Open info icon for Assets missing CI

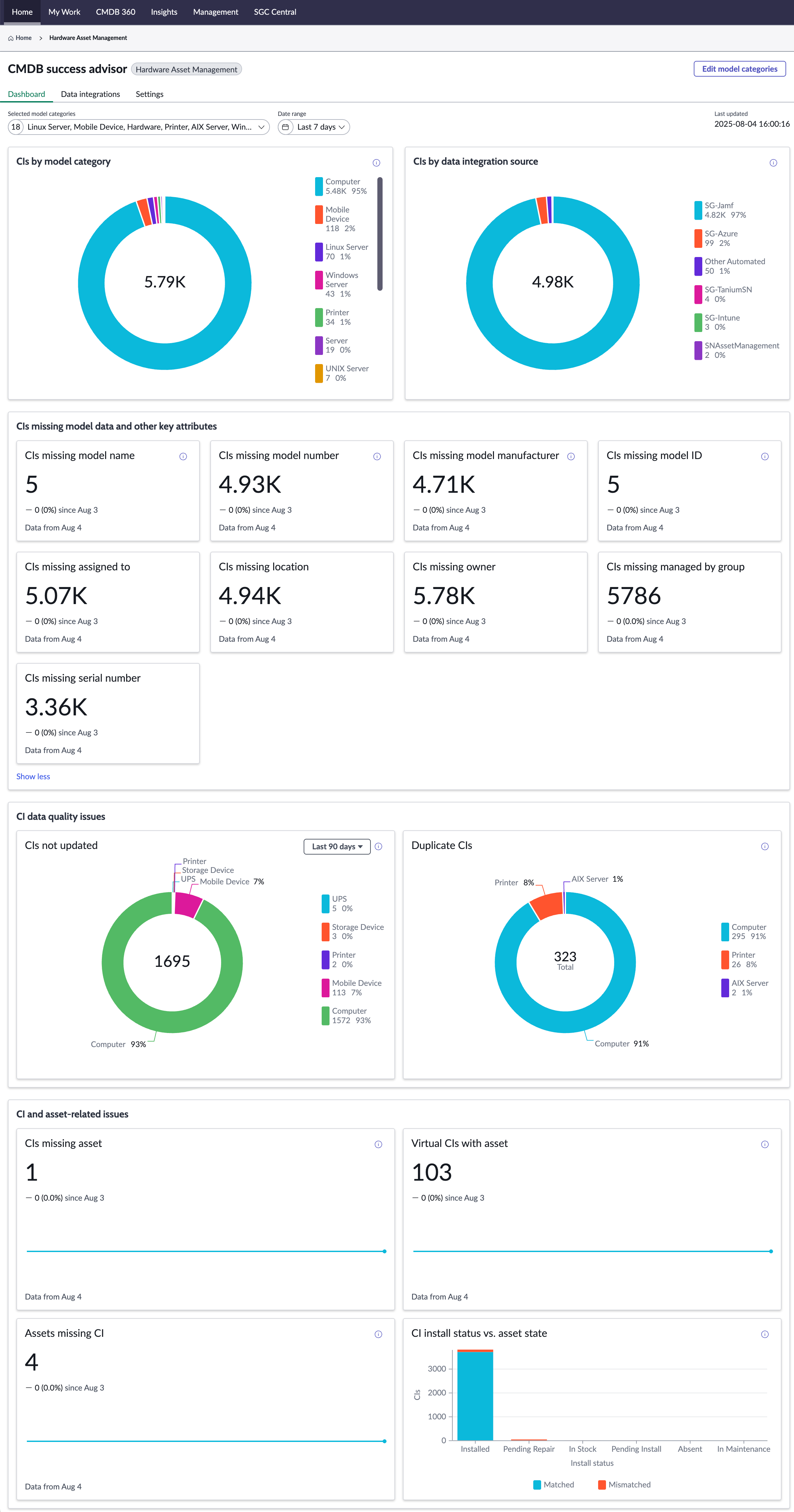pos(379,1334)
